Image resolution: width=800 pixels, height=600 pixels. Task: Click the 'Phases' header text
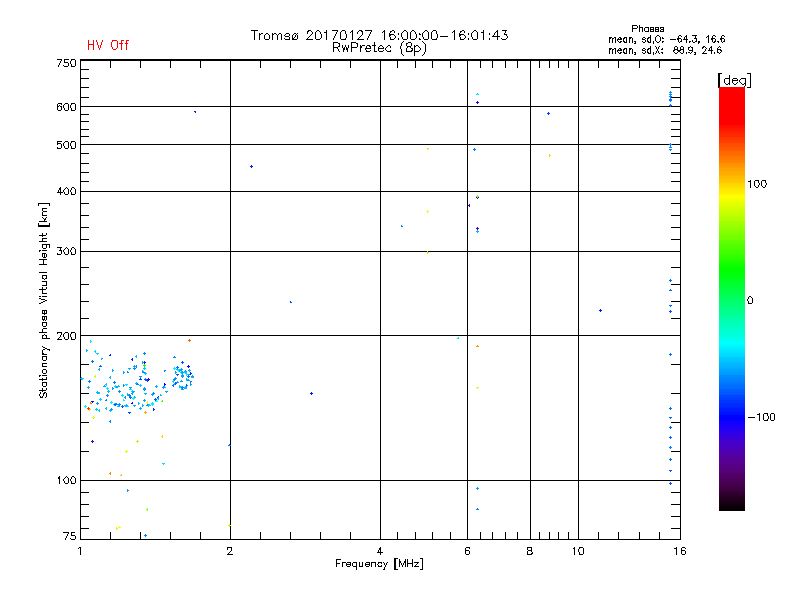(x=647, y=29)
